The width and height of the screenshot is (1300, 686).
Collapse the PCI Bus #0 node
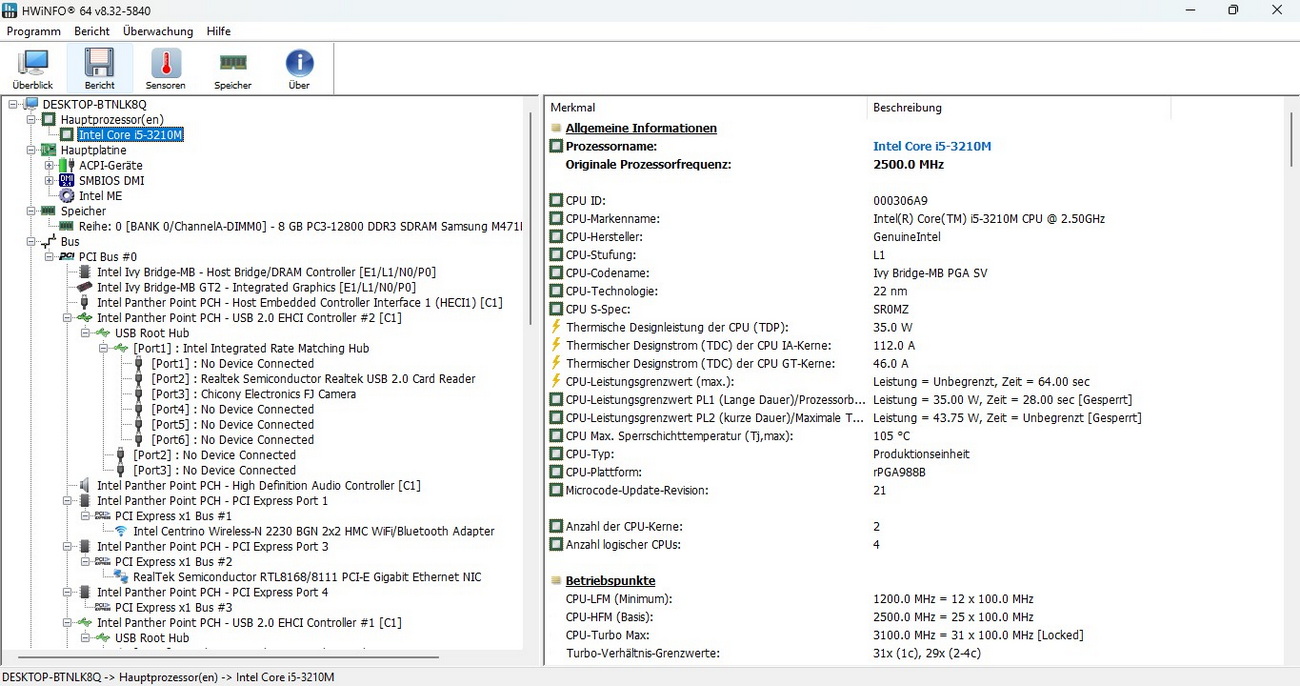point(49,257)
